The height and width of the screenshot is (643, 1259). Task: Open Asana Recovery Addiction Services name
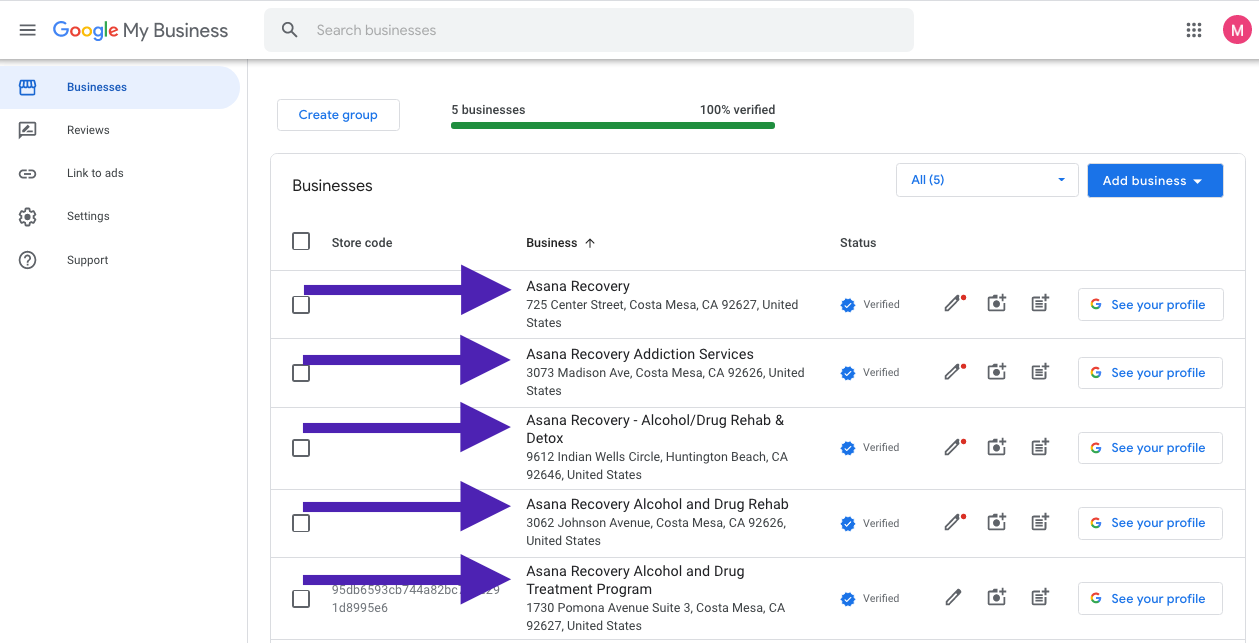640,354
